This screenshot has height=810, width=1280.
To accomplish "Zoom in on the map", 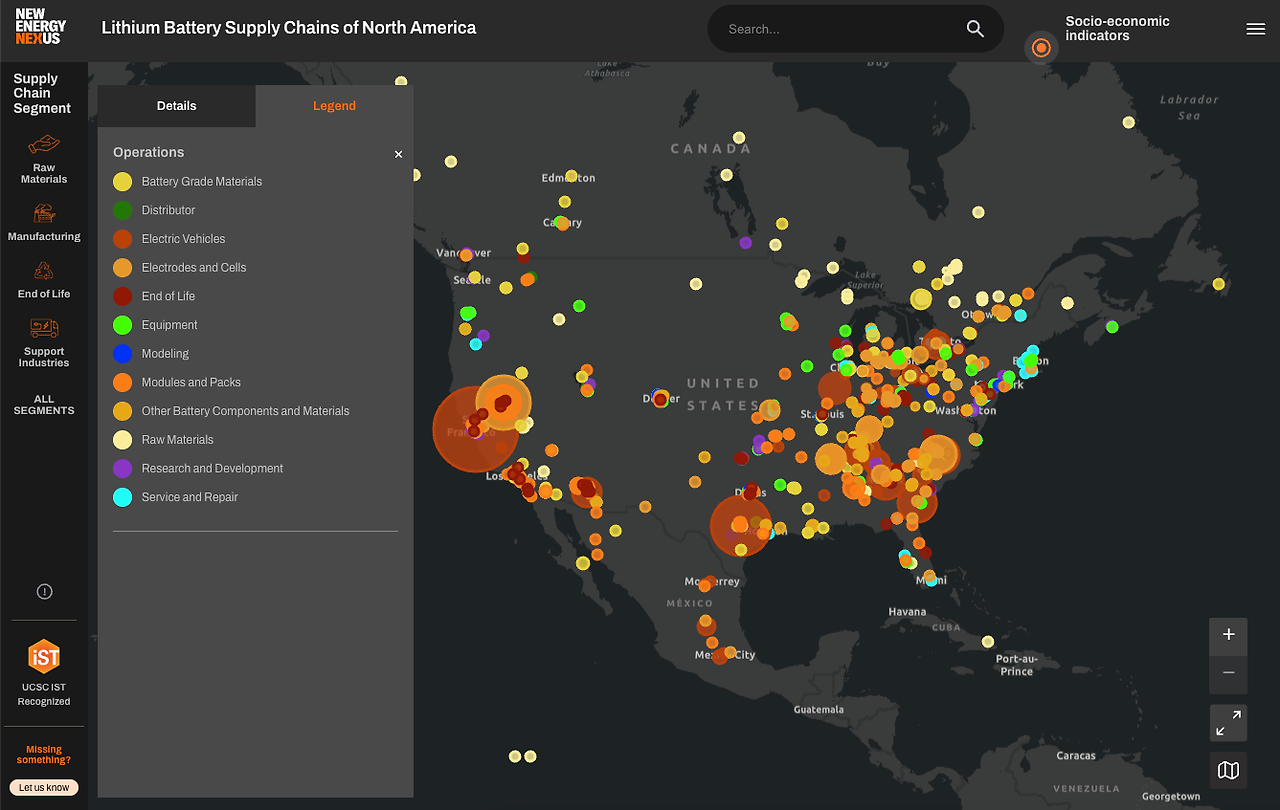I will click(x=1229, y=635).
